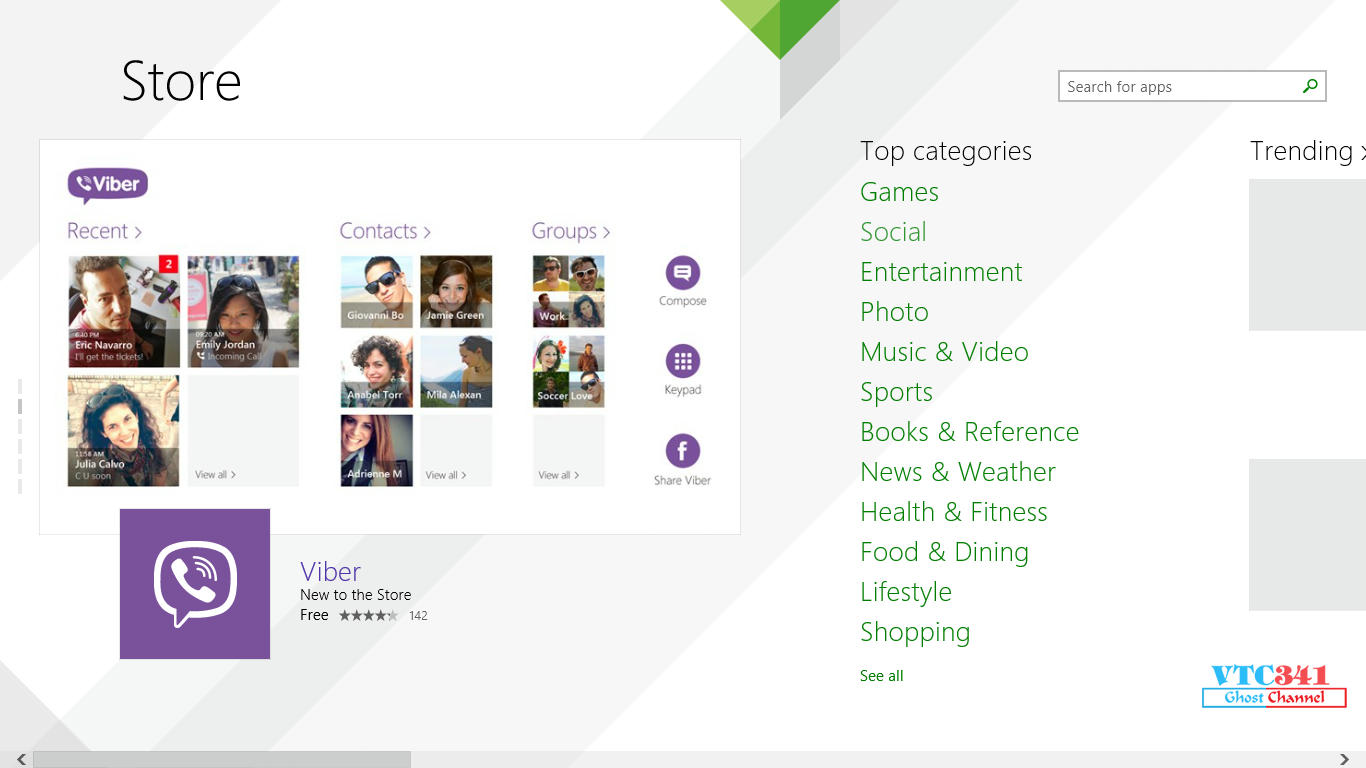
Task: Focus the Search for apps field
Action: tap(1192, 86)
